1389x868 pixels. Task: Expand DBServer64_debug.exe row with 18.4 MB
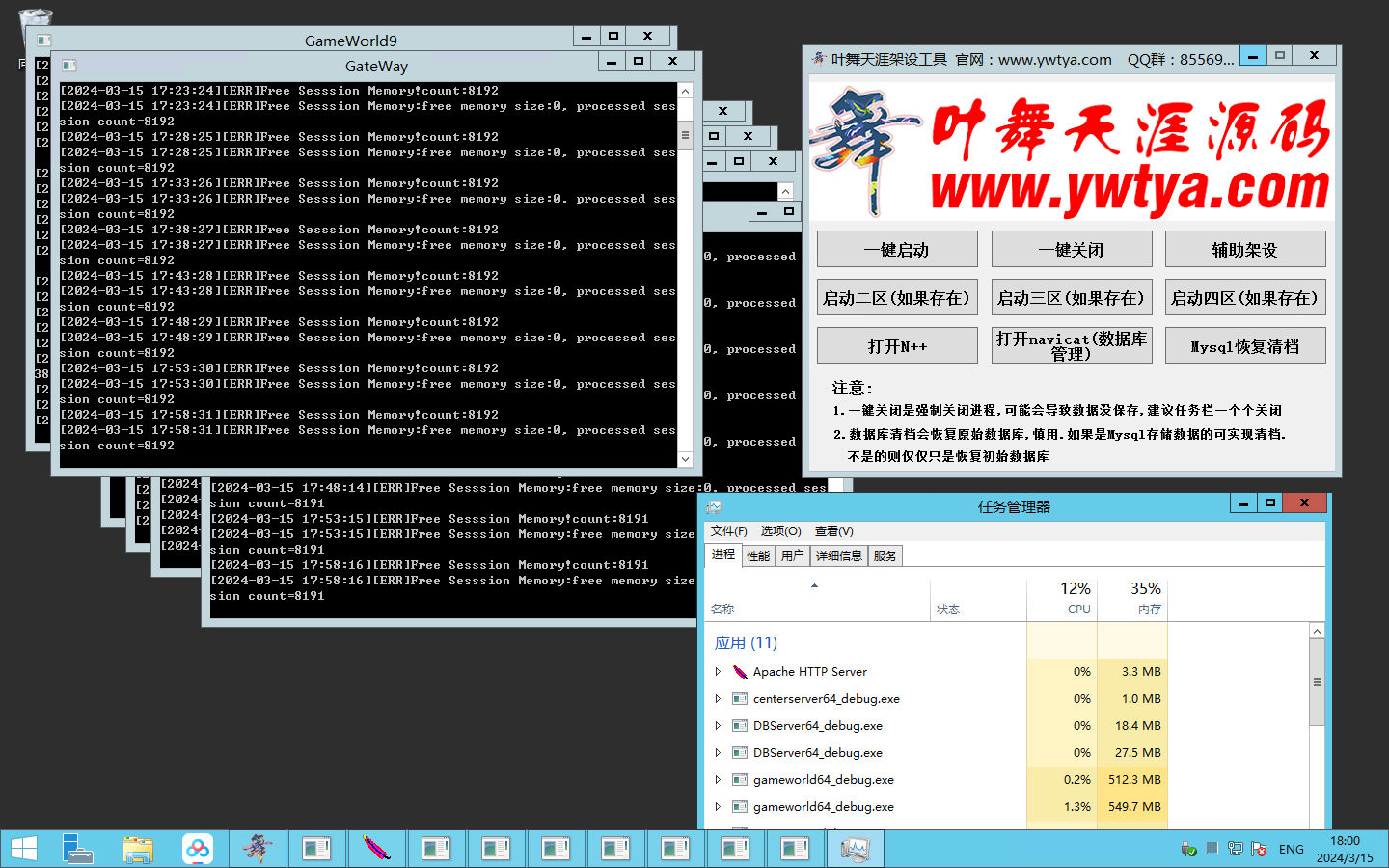coord(718,726)
